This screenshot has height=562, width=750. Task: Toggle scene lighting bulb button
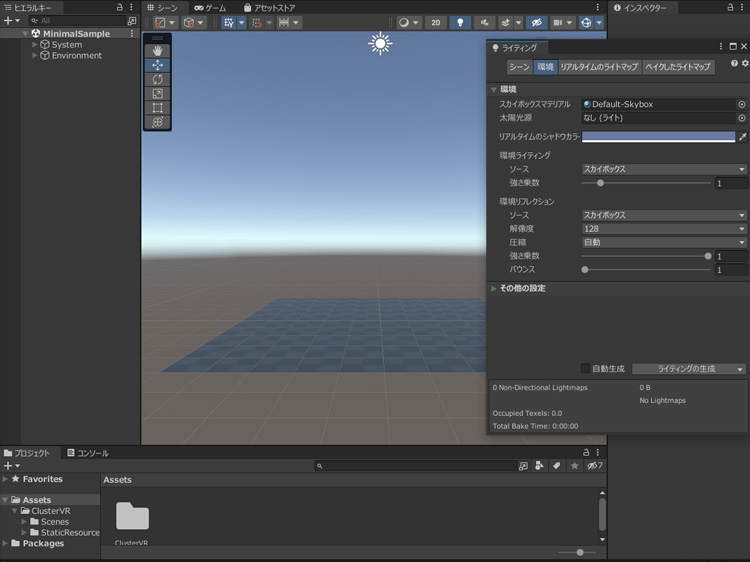[x=460, y=22]
